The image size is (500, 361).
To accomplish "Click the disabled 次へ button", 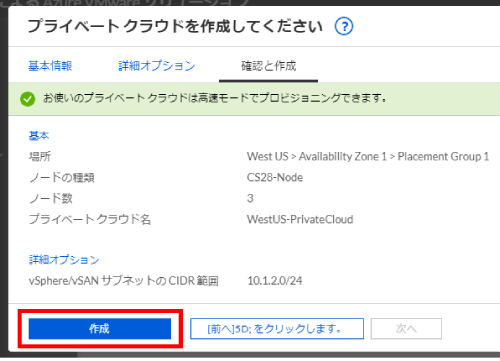I will tap(406, 329).
